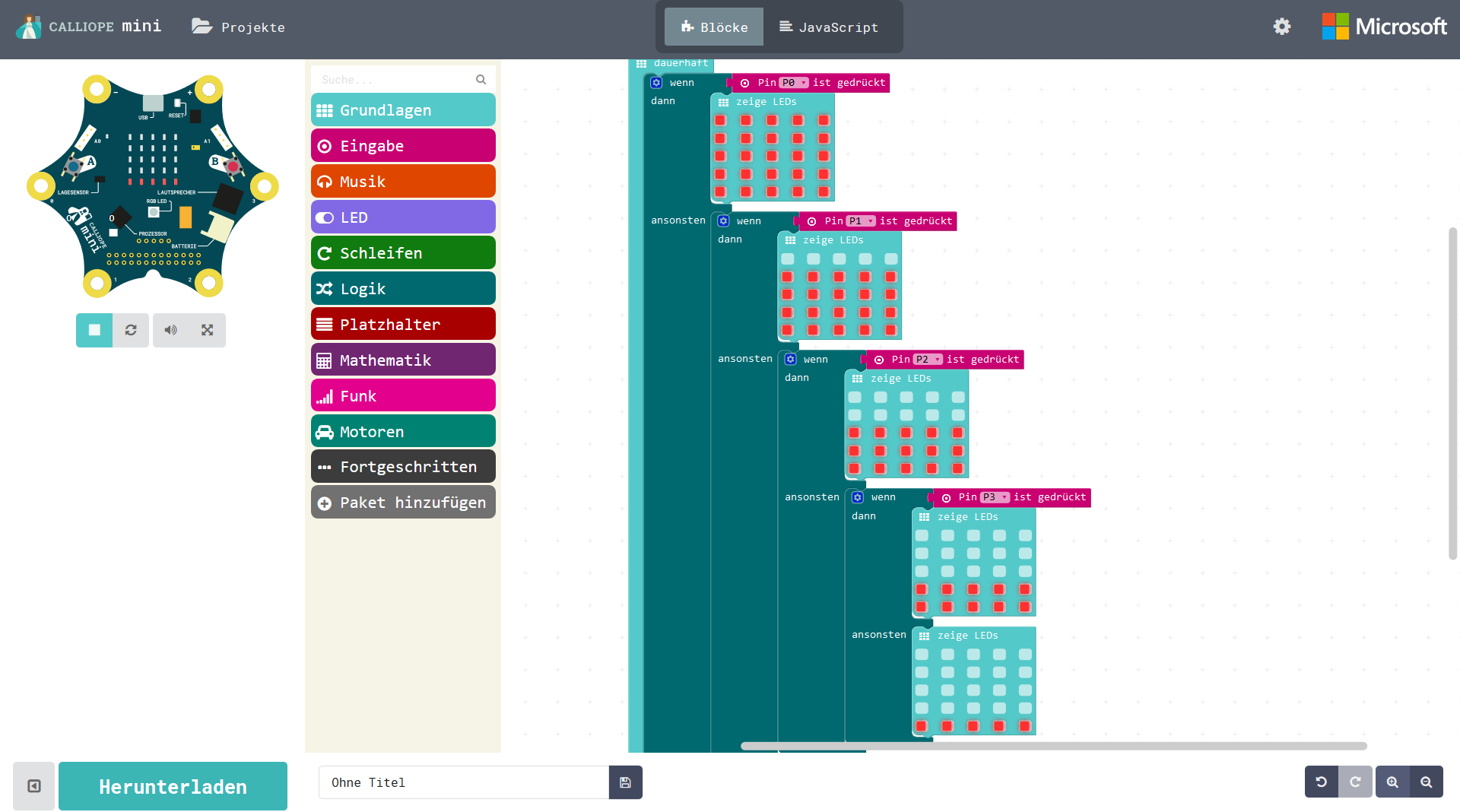The width and height of the screenshot is (1460, 812).
Task: Toggle bottom-right LED in last ansonsten LEDs block
Action: coord(1025,726)
